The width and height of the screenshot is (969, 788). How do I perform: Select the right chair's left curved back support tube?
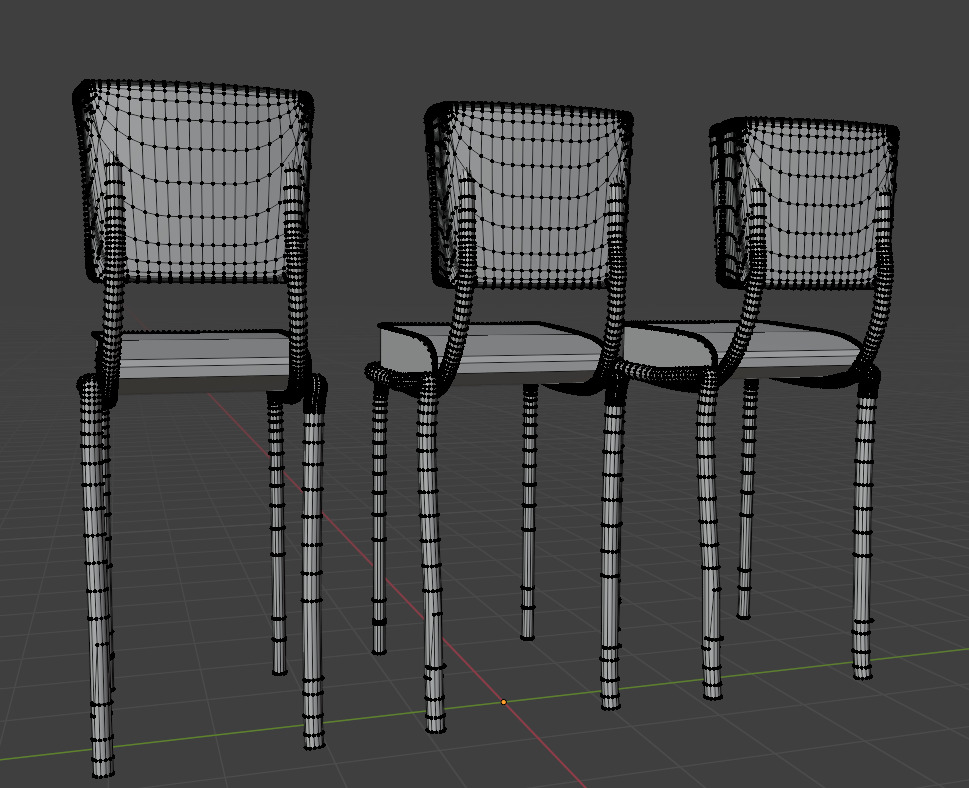tap(749, 278)
